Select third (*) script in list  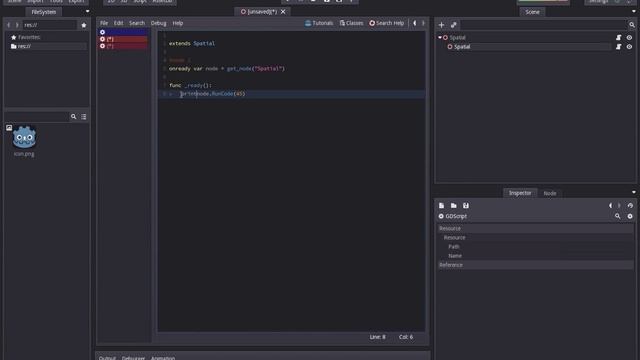pos(123,46)
